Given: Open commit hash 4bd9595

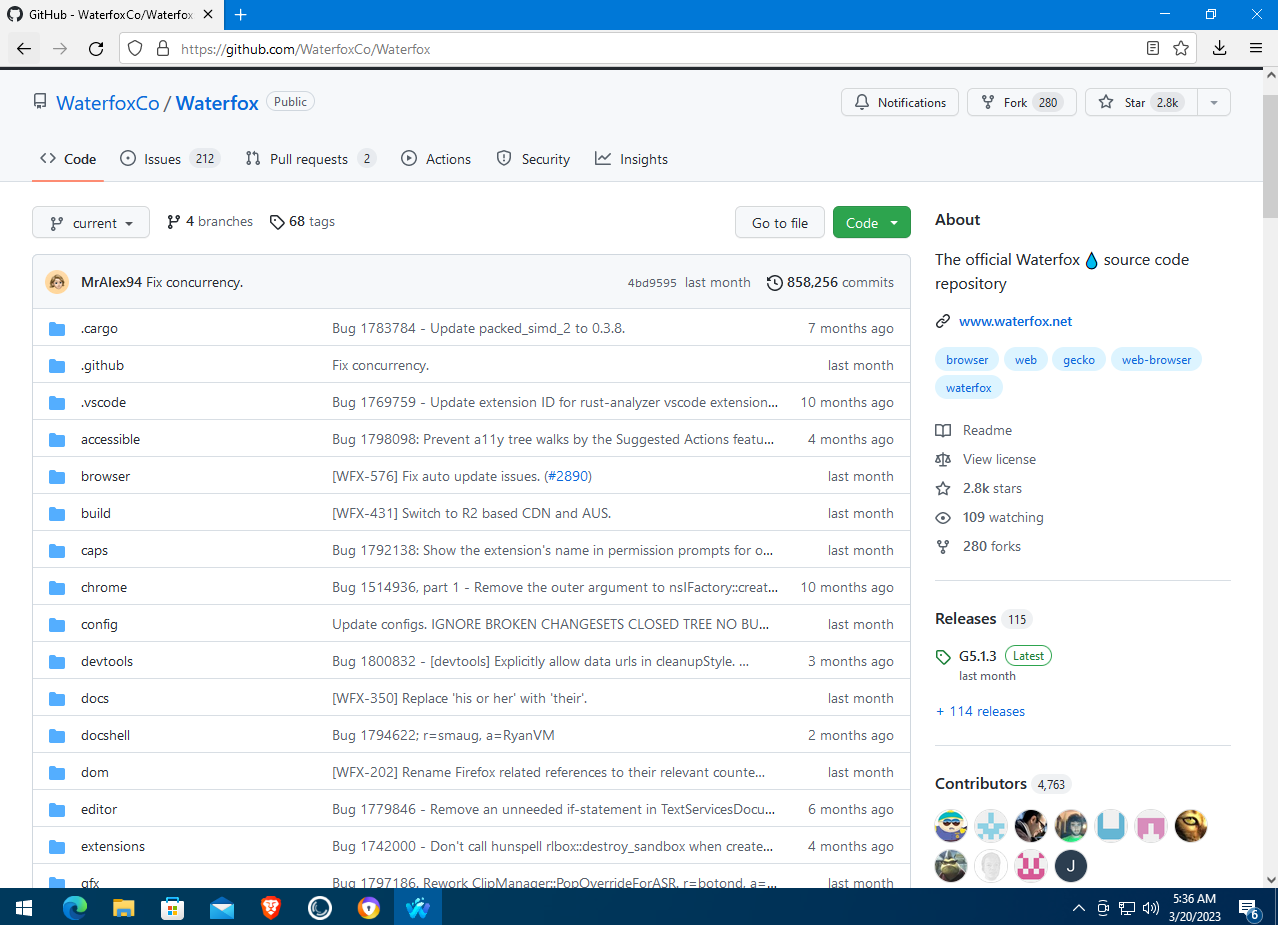Looking at the screenshot, I should [x=652, y=283].
